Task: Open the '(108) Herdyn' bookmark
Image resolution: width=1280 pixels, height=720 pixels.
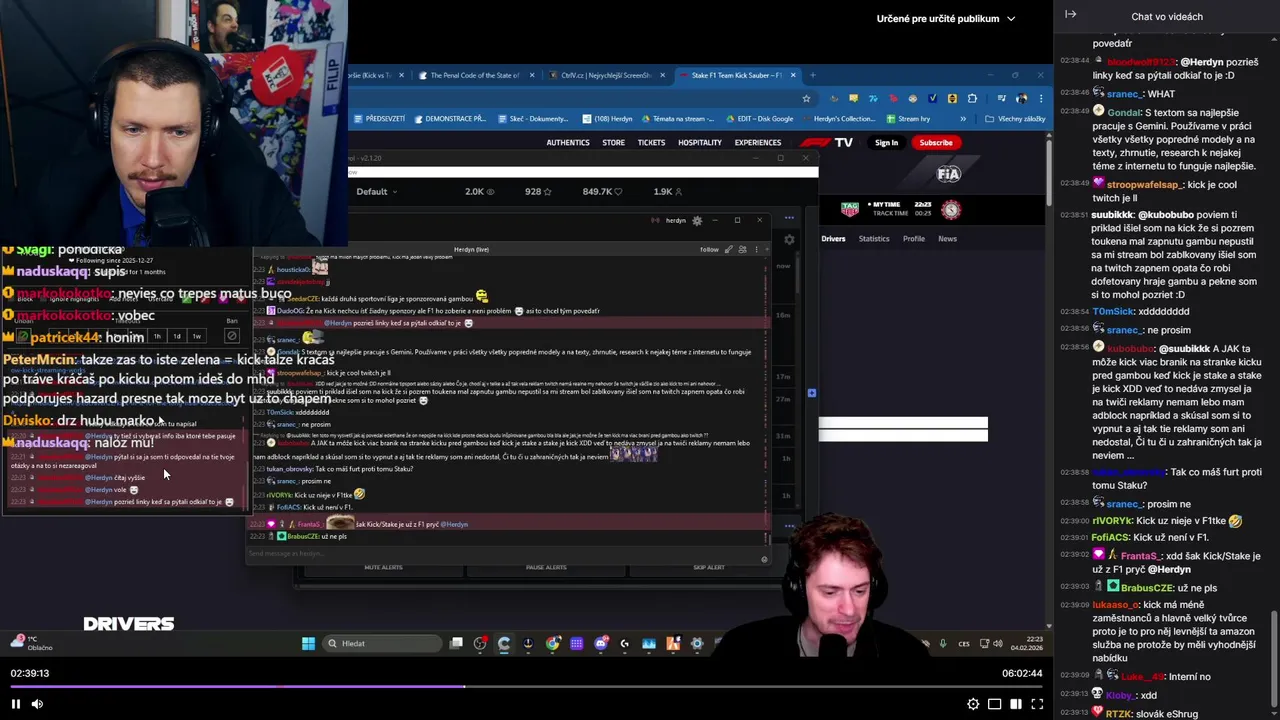Action: (608, 119)
